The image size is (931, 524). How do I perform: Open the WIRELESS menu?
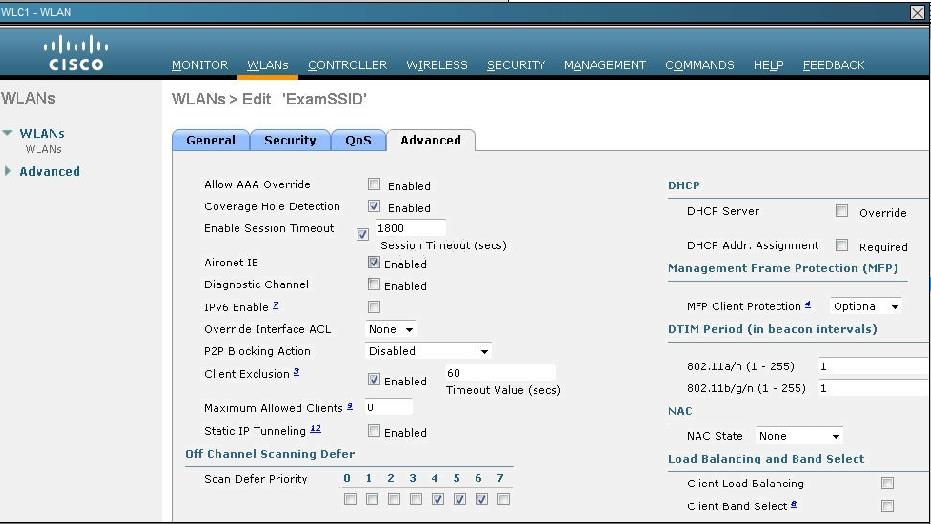coord(437,65)
